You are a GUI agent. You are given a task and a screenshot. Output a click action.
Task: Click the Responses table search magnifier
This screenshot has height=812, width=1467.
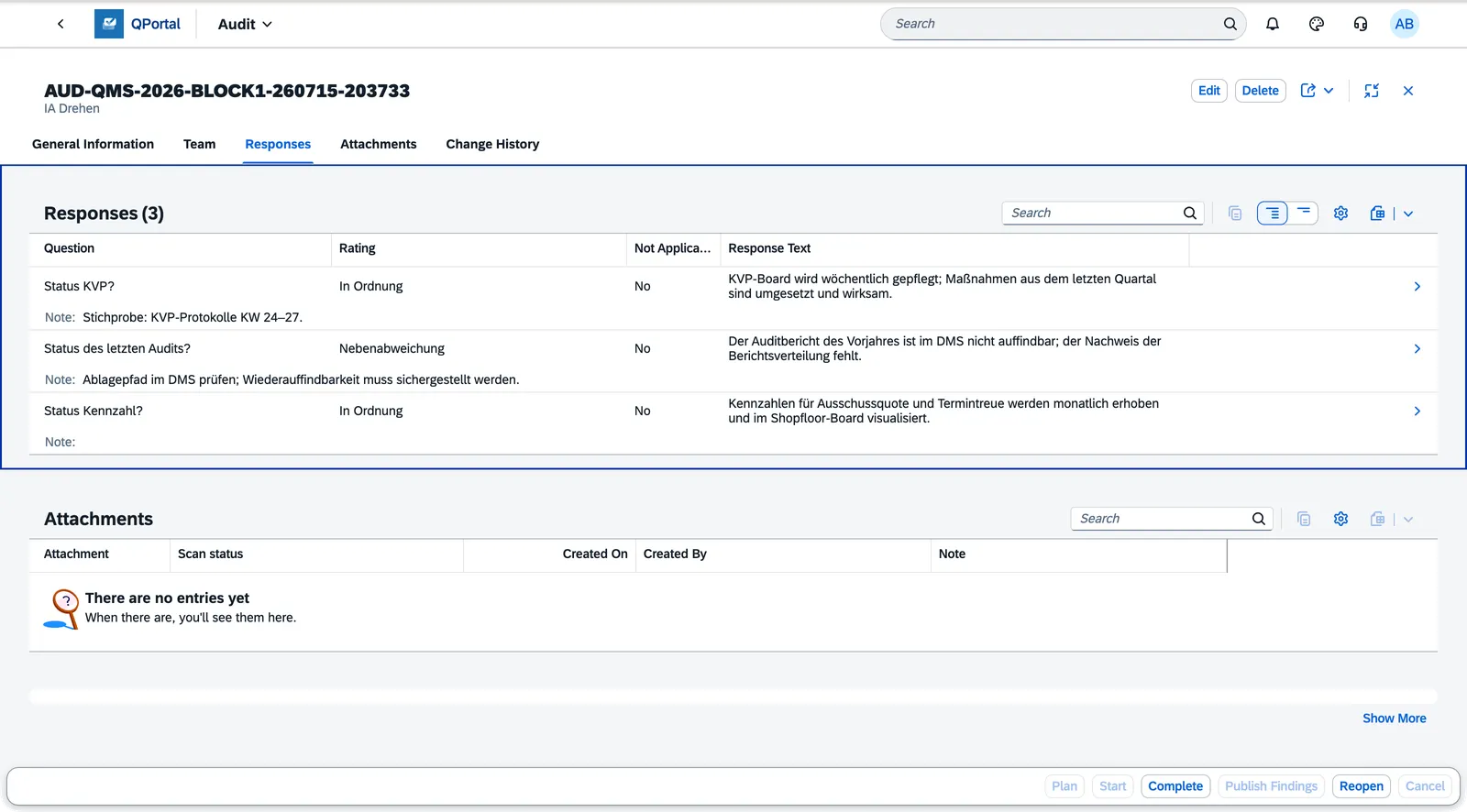tap(1190, 213)
